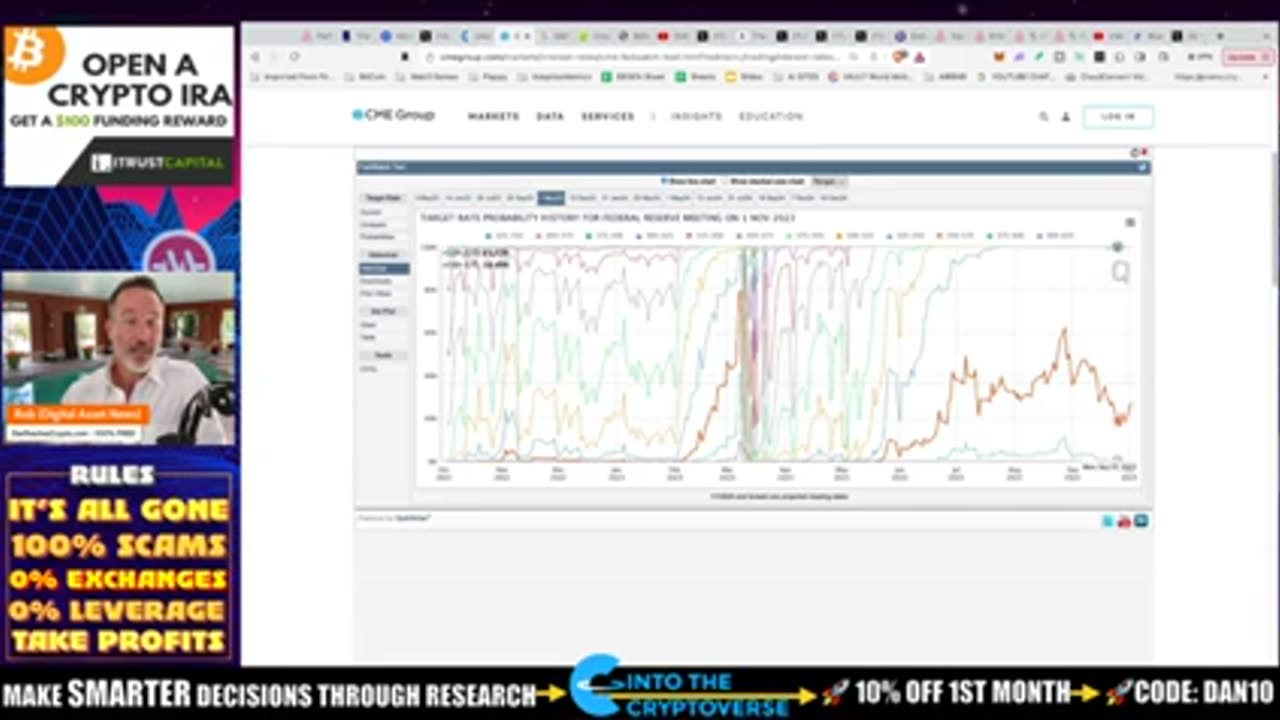Click the CME Group logo
Viewport: 1280px width, 720px height.
click(393, 115)
